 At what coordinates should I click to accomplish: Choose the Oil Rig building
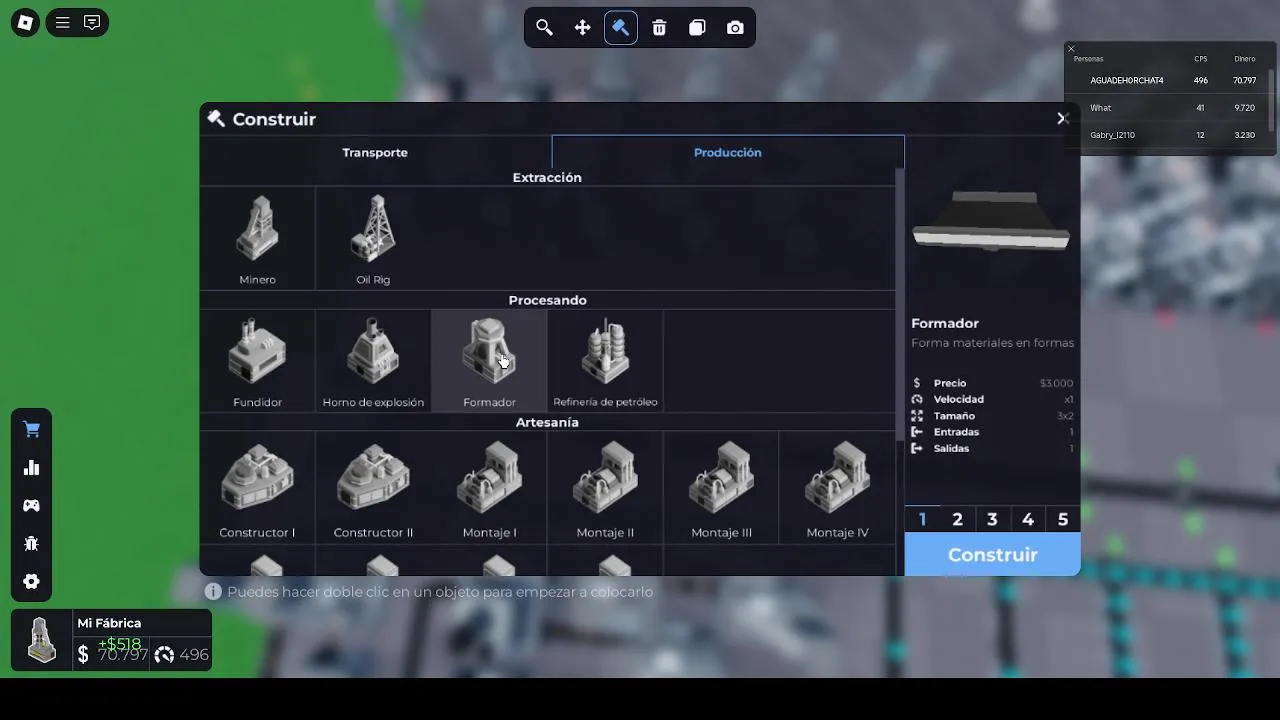click(x=373, y=239)
